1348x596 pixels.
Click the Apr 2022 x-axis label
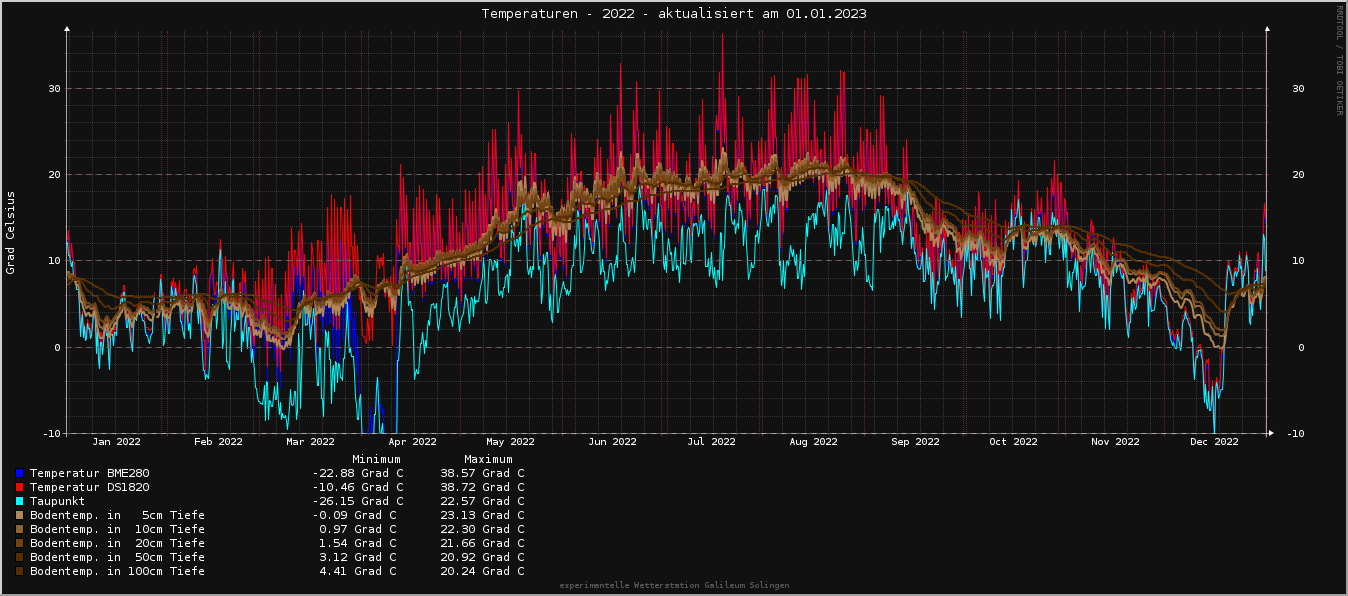click(x=412, y=441)
